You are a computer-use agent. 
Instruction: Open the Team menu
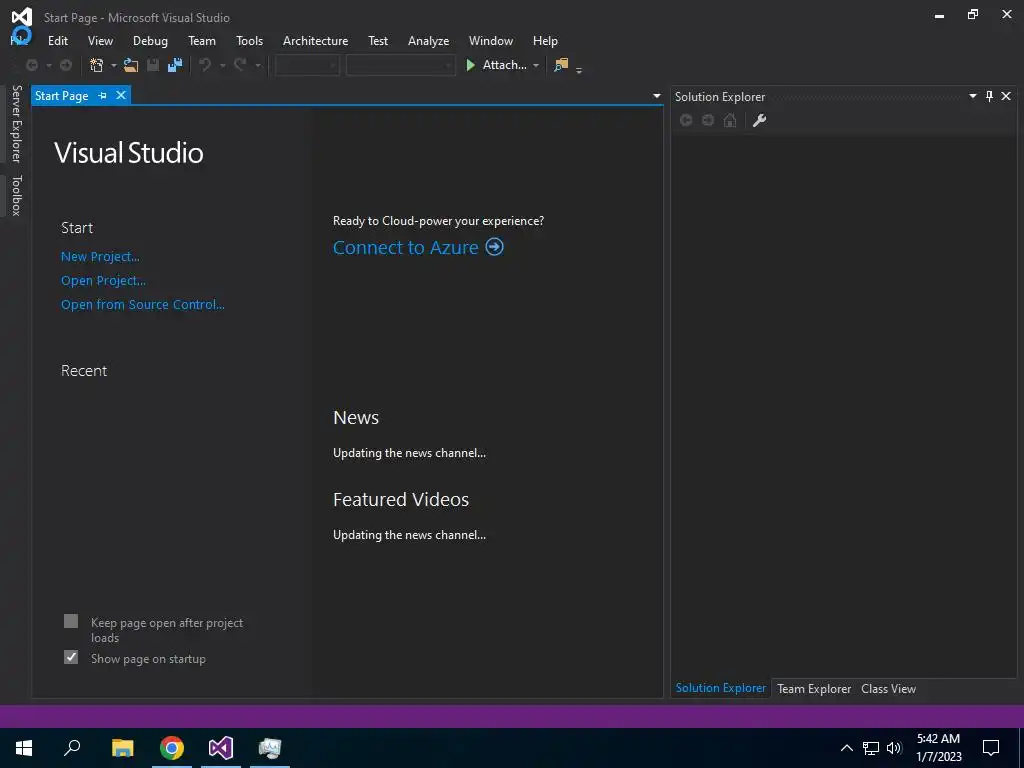click(x=202, y=40)
